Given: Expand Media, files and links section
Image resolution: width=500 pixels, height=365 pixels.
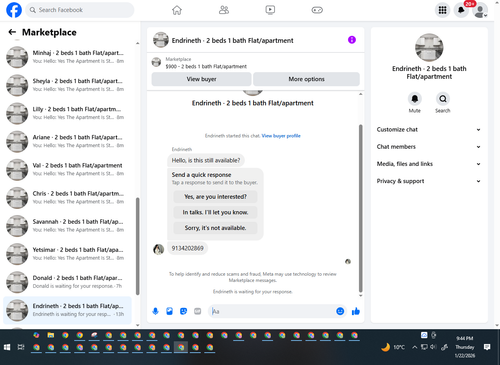Looking at the screenshot, I should 429,164.
